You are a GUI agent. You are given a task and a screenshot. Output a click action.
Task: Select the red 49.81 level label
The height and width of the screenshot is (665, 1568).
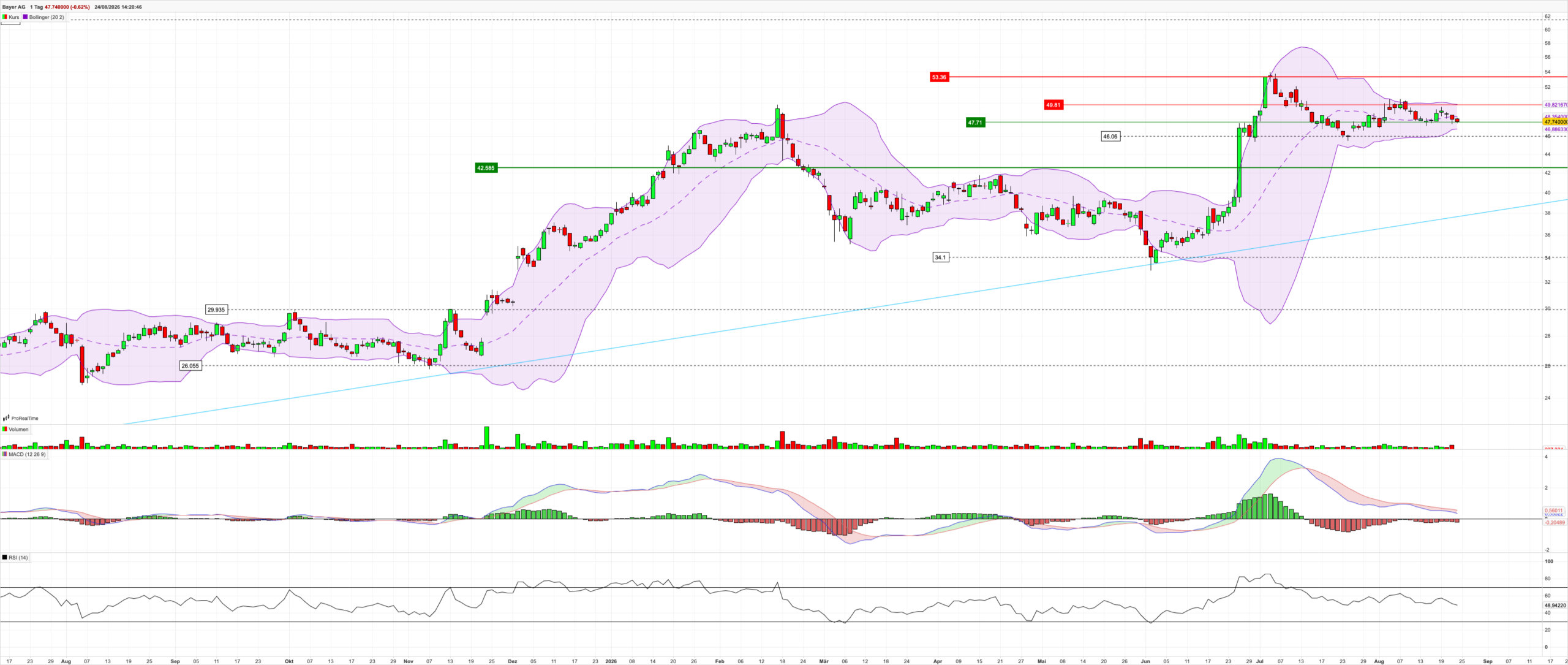[1053, 105]
